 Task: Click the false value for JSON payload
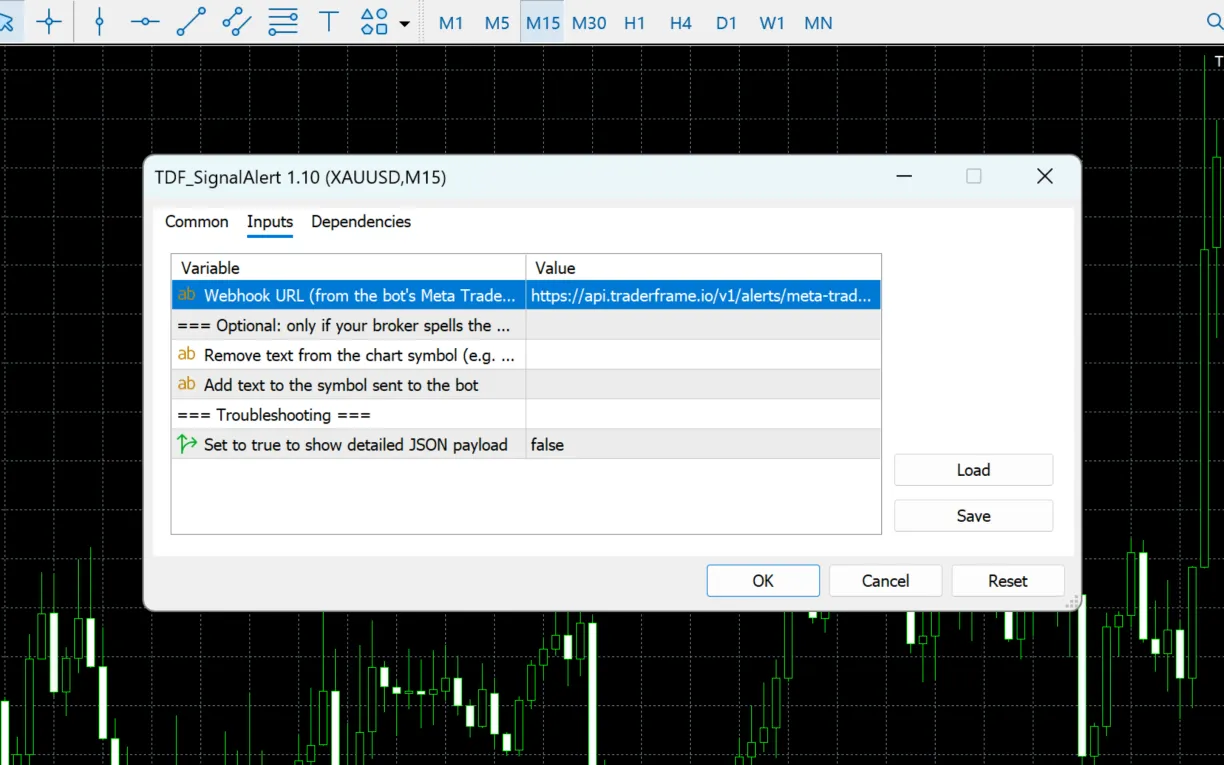pos(704,444)
